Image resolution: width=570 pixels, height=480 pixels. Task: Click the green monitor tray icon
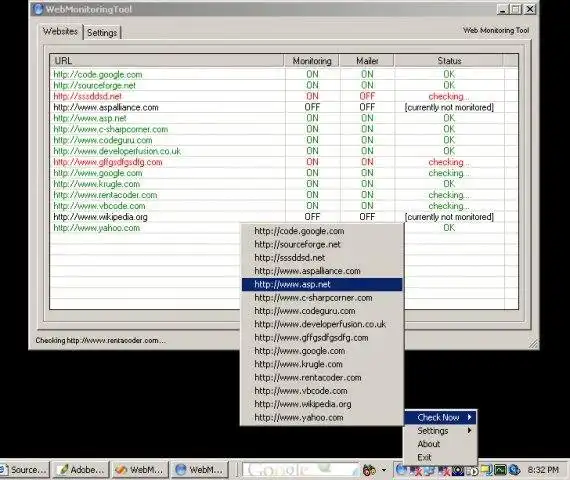(500, 470)
